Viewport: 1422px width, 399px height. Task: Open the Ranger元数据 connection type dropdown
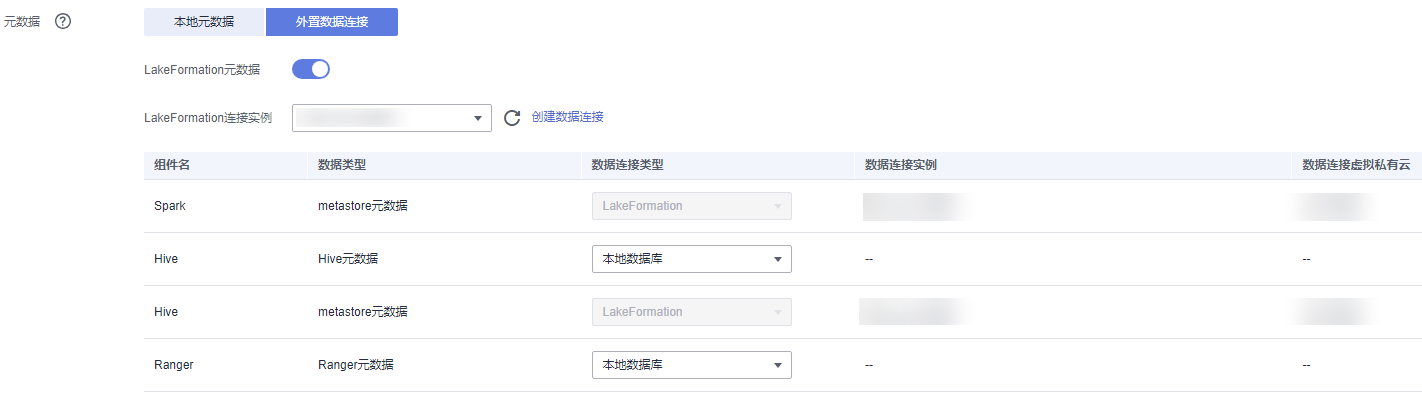(692, 365)
